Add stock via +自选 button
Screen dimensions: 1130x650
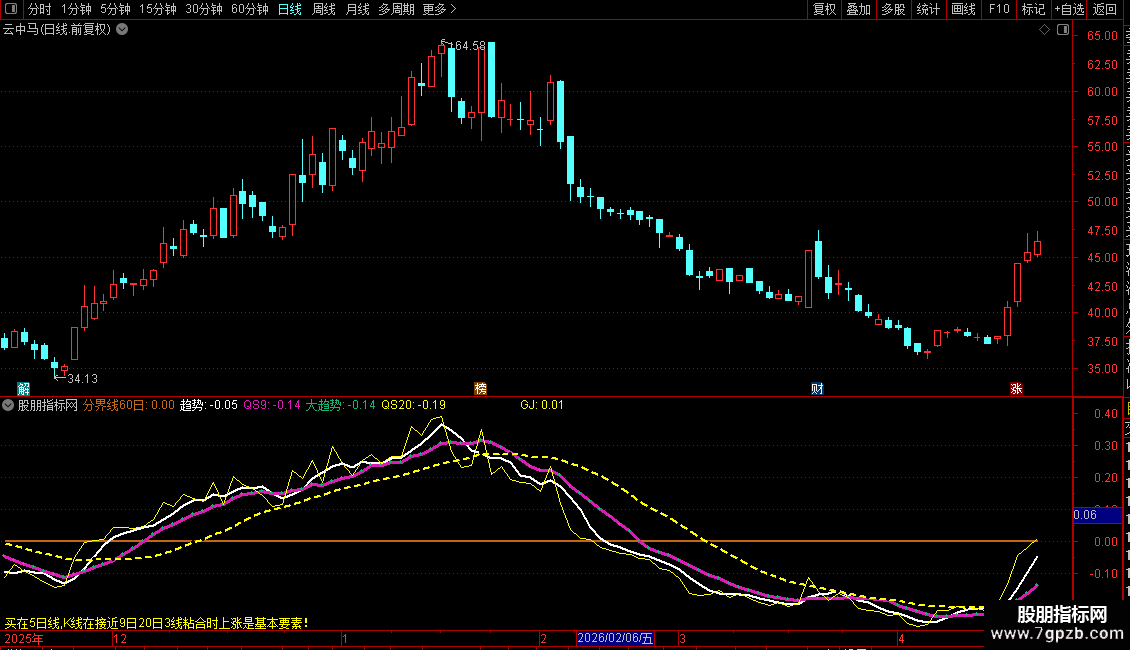(x=1069, y=9)
